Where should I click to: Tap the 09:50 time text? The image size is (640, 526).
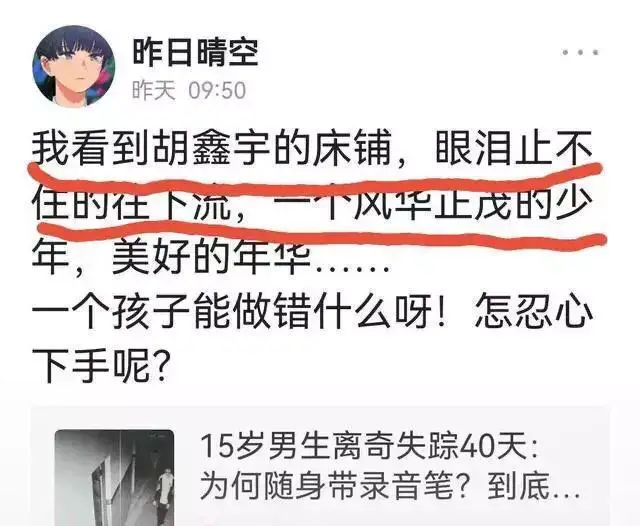[x=218, y=90]
